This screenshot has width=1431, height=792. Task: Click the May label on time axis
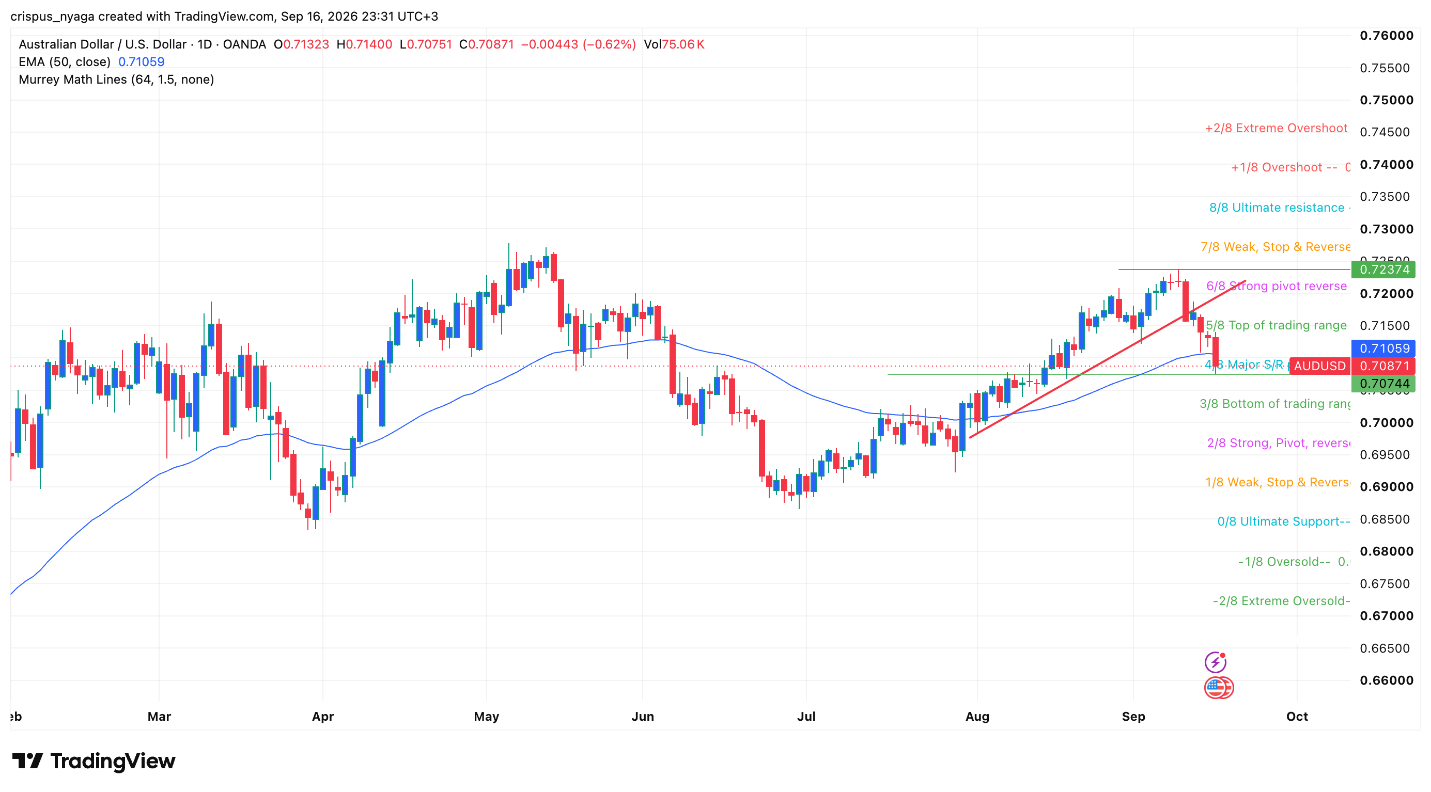click(x=486, y=717)
